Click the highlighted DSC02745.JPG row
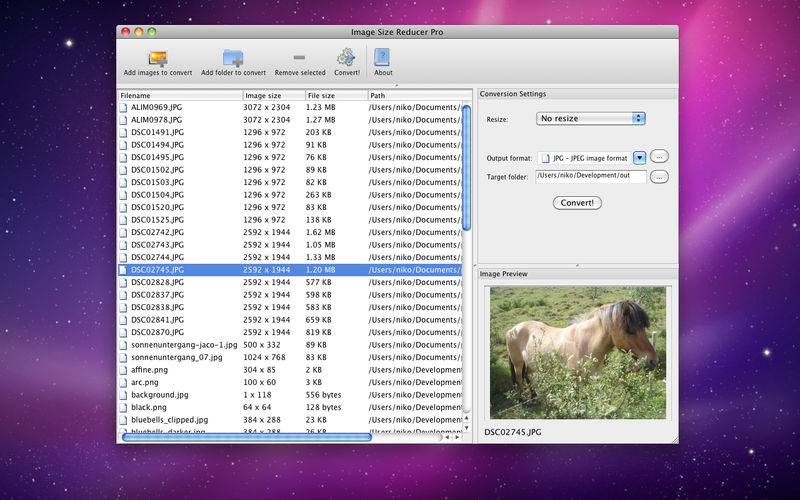Viewport: 800px width, 500px height. (290, 270)
